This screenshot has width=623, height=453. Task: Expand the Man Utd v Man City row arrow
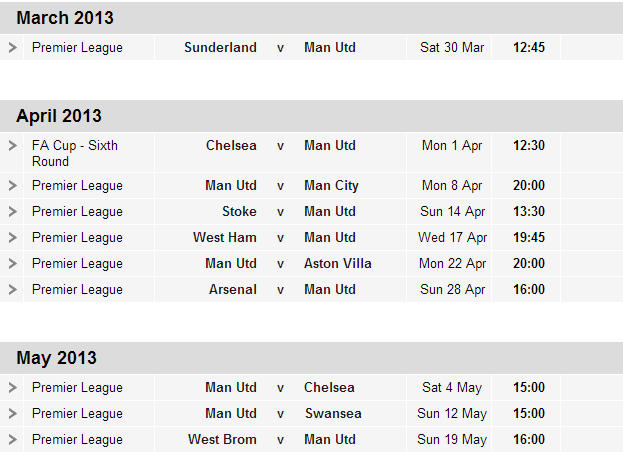[13, 186]
